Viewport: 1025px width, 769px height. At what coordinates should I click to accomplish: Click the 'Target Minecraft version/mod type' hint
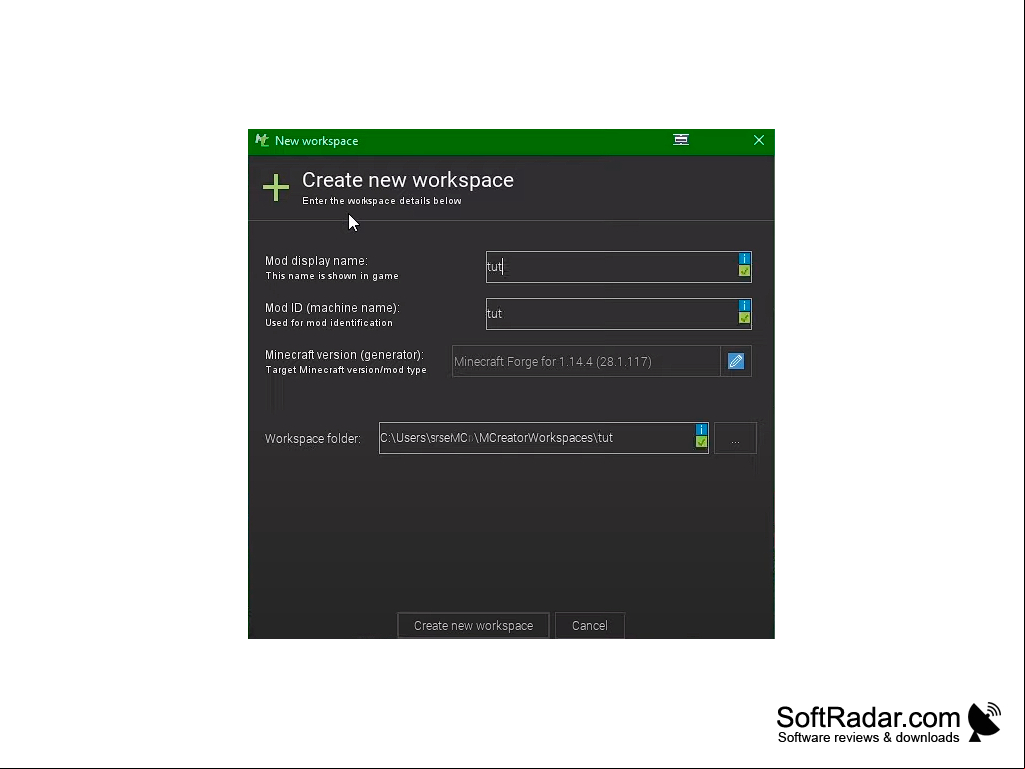tap(346, 370)
